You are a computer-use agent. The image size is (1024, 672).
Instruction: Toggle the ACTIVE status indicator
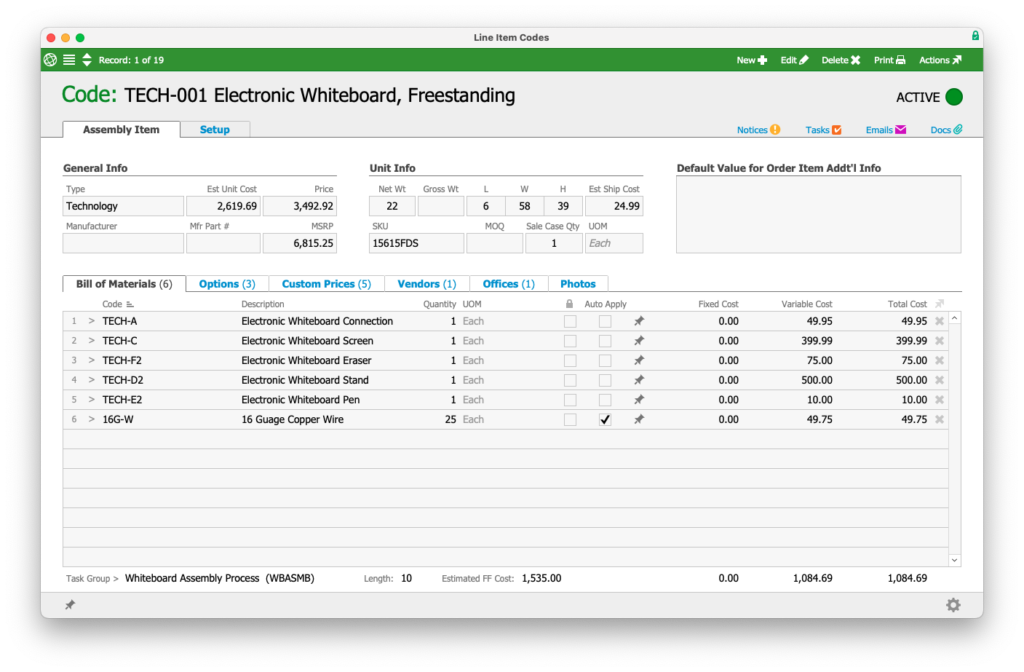954,97
